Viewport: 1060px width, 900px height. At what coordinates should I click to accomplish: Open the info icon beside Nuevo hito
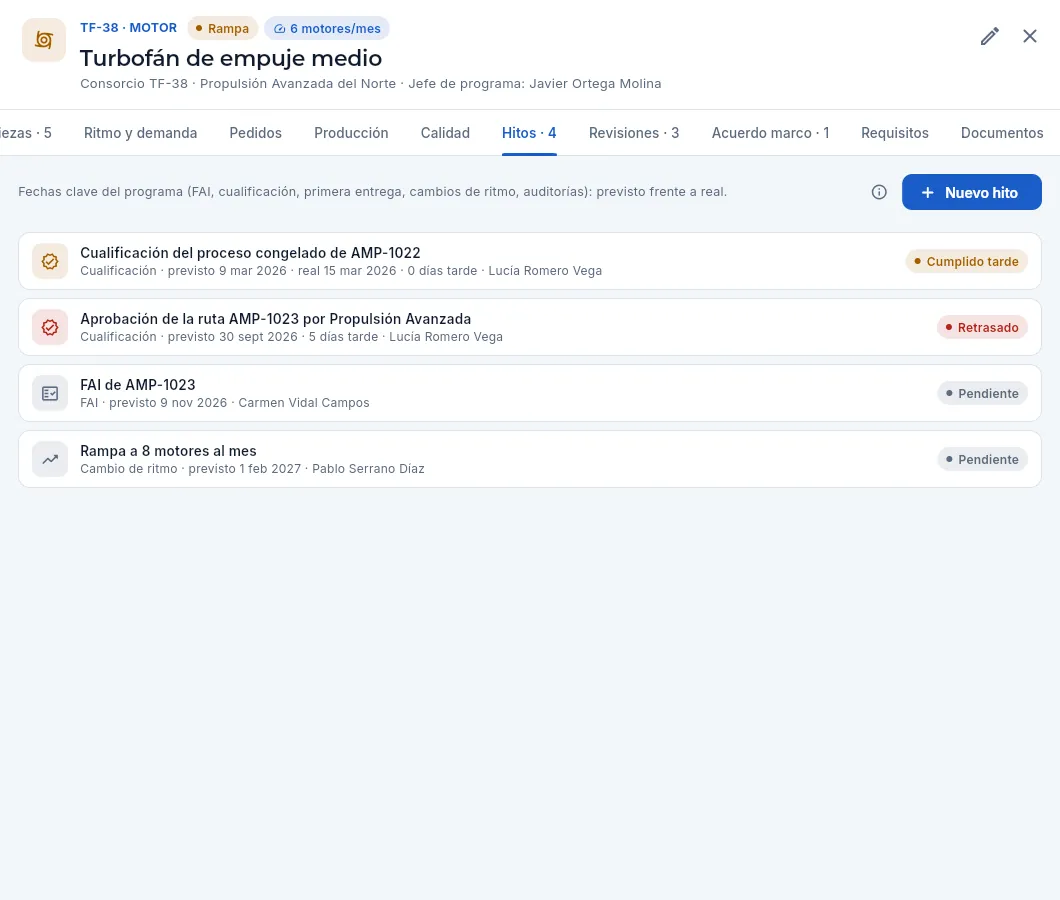click(x=879, y=192)
